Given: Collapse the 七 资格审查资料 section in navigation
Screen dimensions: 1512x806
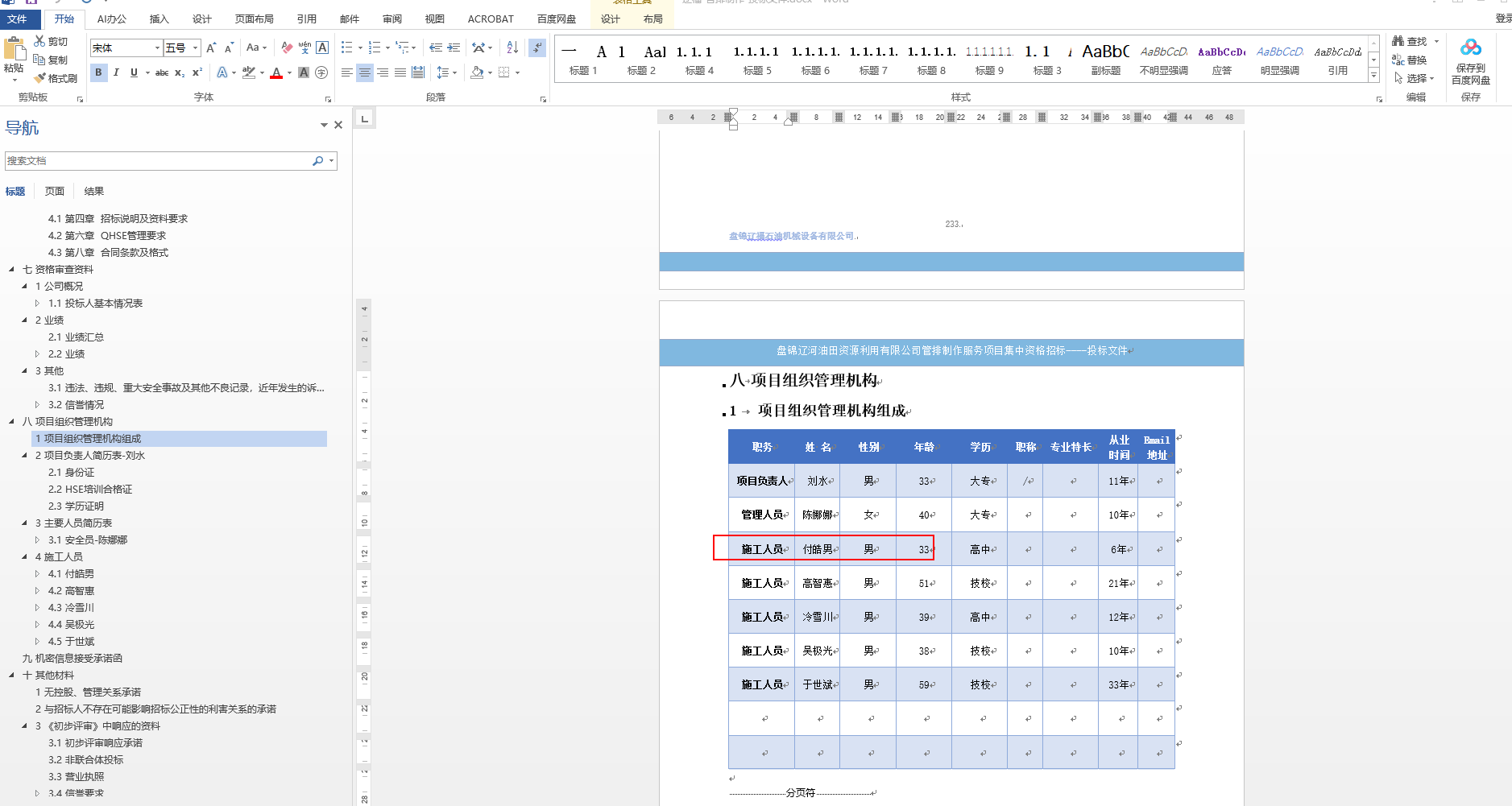Looking at the screenshot, I should click(12, 270).
